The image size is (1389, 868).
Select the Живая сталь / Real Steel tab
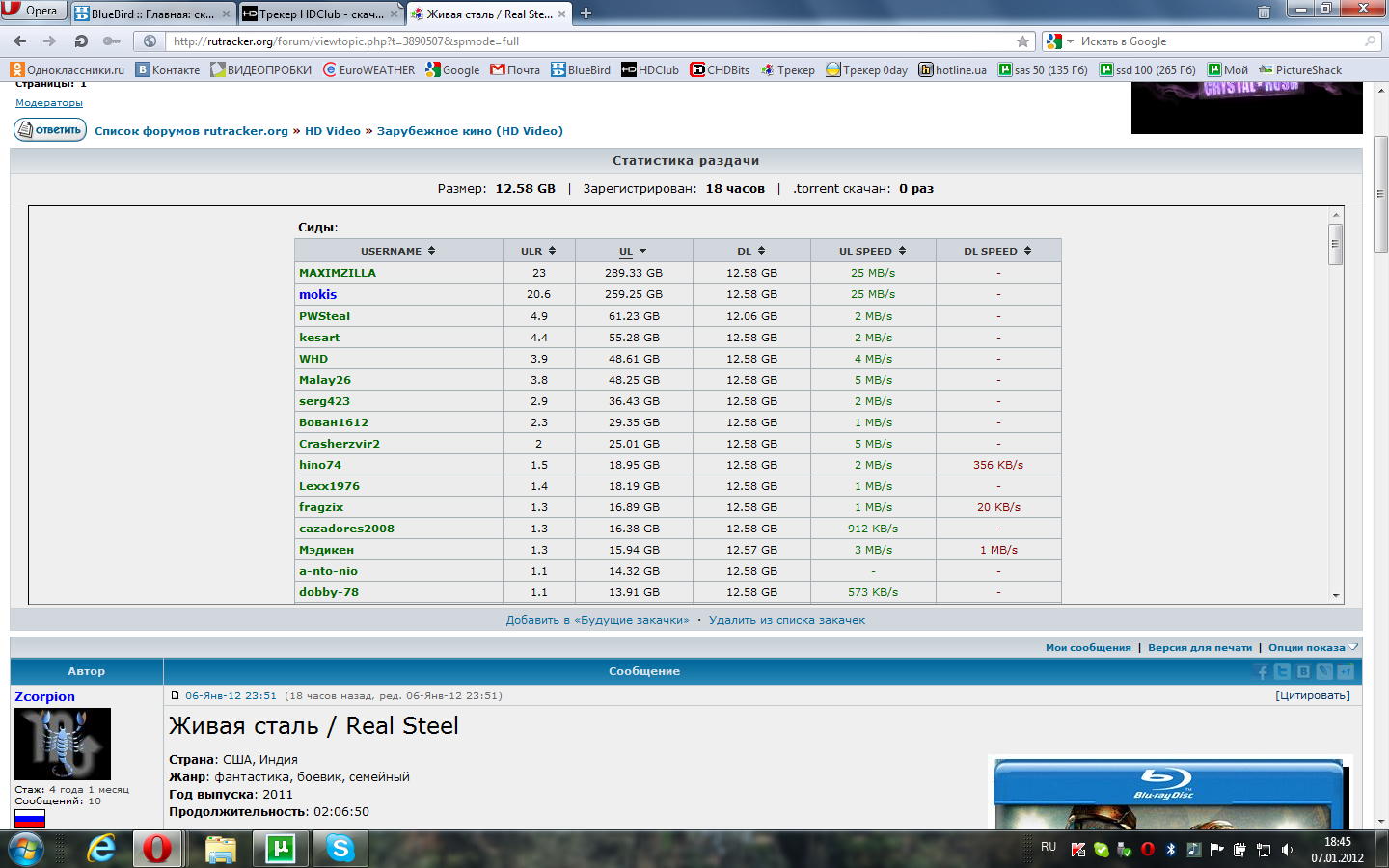coord(489,14)
